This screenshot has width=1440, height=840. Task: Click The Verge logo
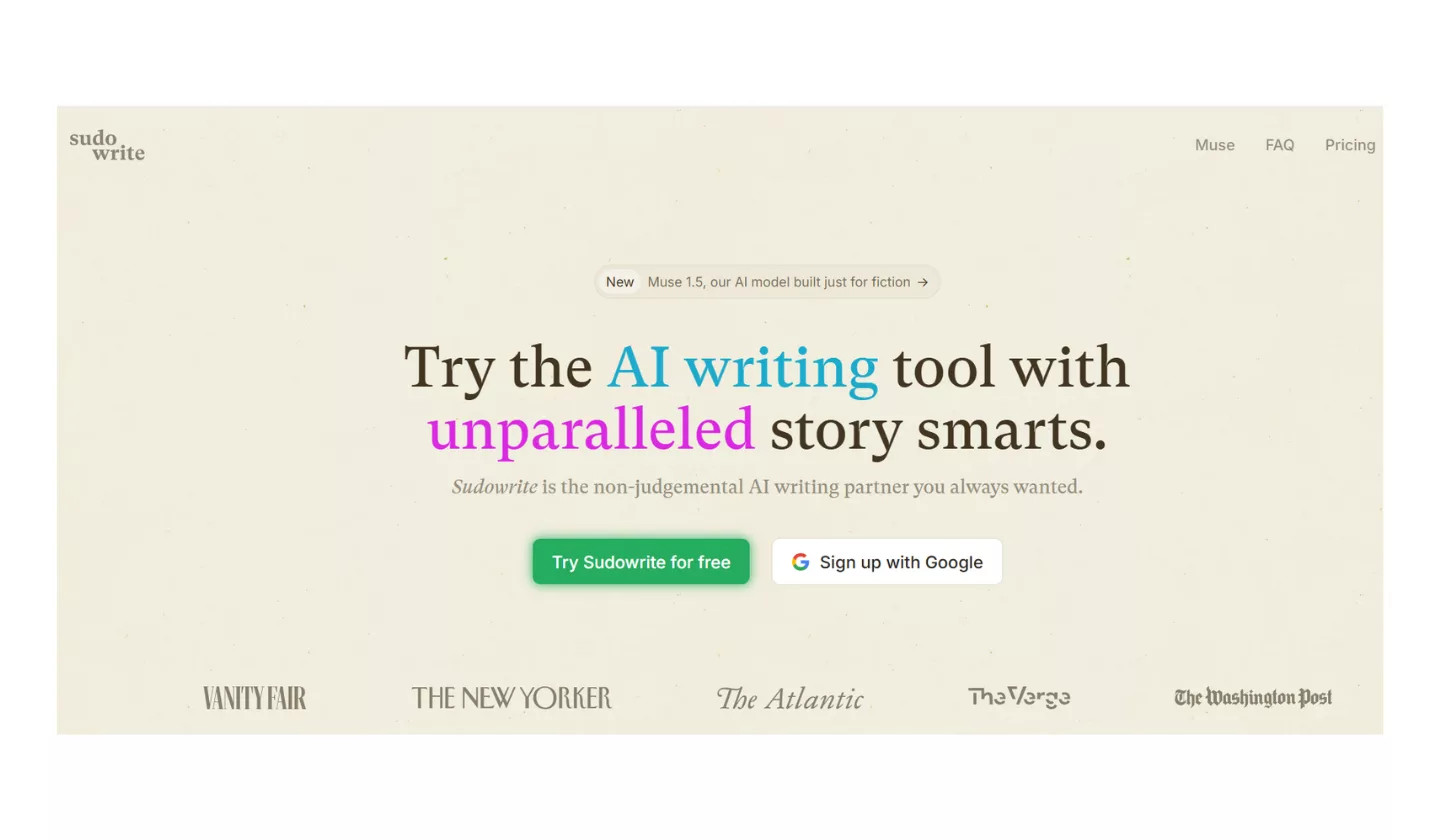click(1018, 697)
